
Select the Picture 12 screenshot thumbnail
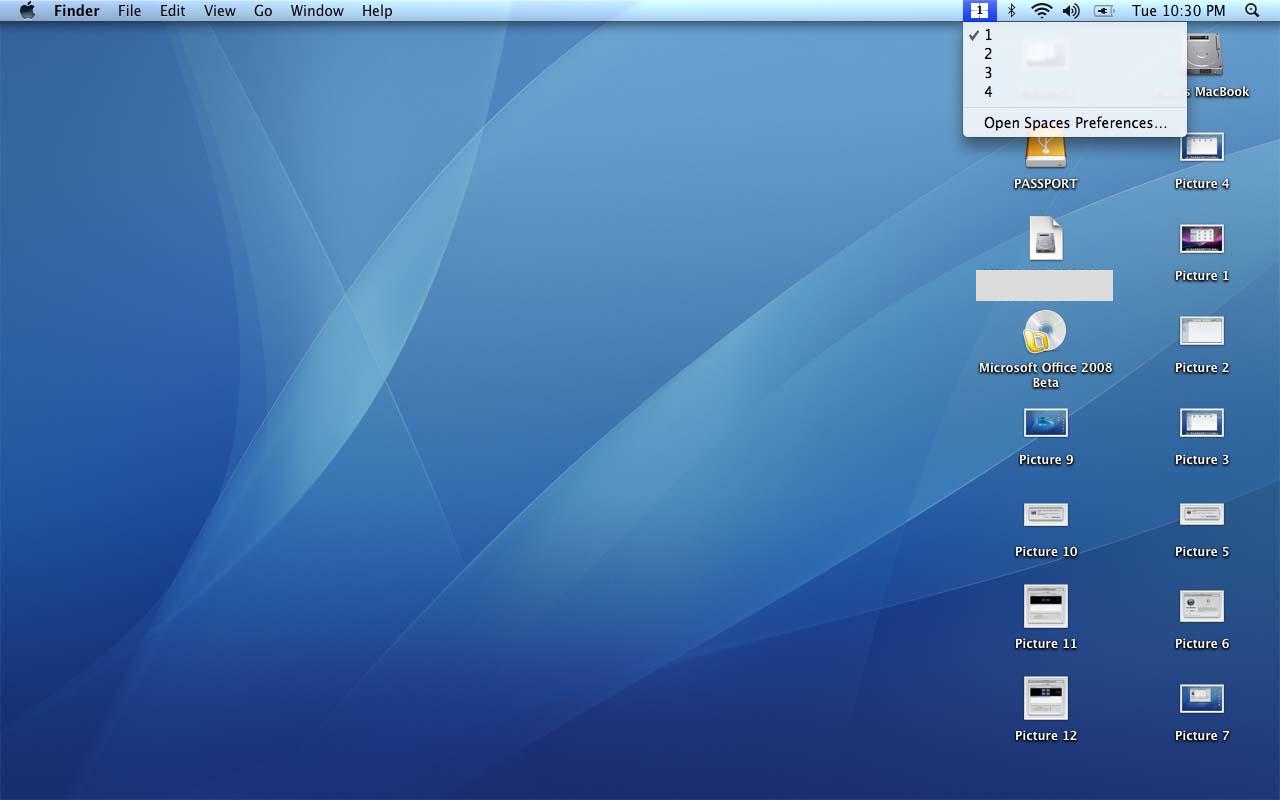pyautogui.click(x=1045, y=698)
